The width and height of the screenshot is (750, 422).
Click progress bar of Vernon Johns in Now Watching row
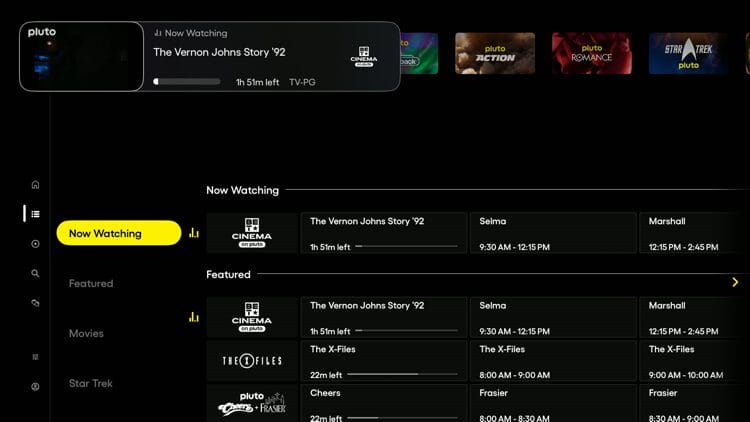pos(406,246)
